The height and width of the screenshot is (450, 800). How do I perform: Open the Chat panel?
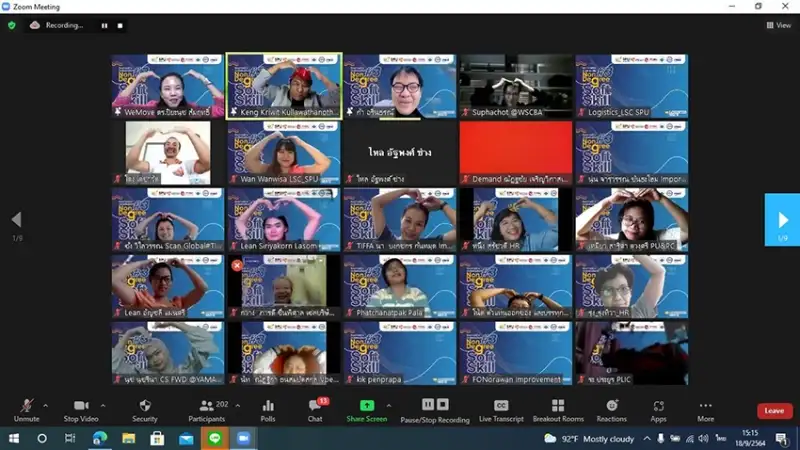315,410
